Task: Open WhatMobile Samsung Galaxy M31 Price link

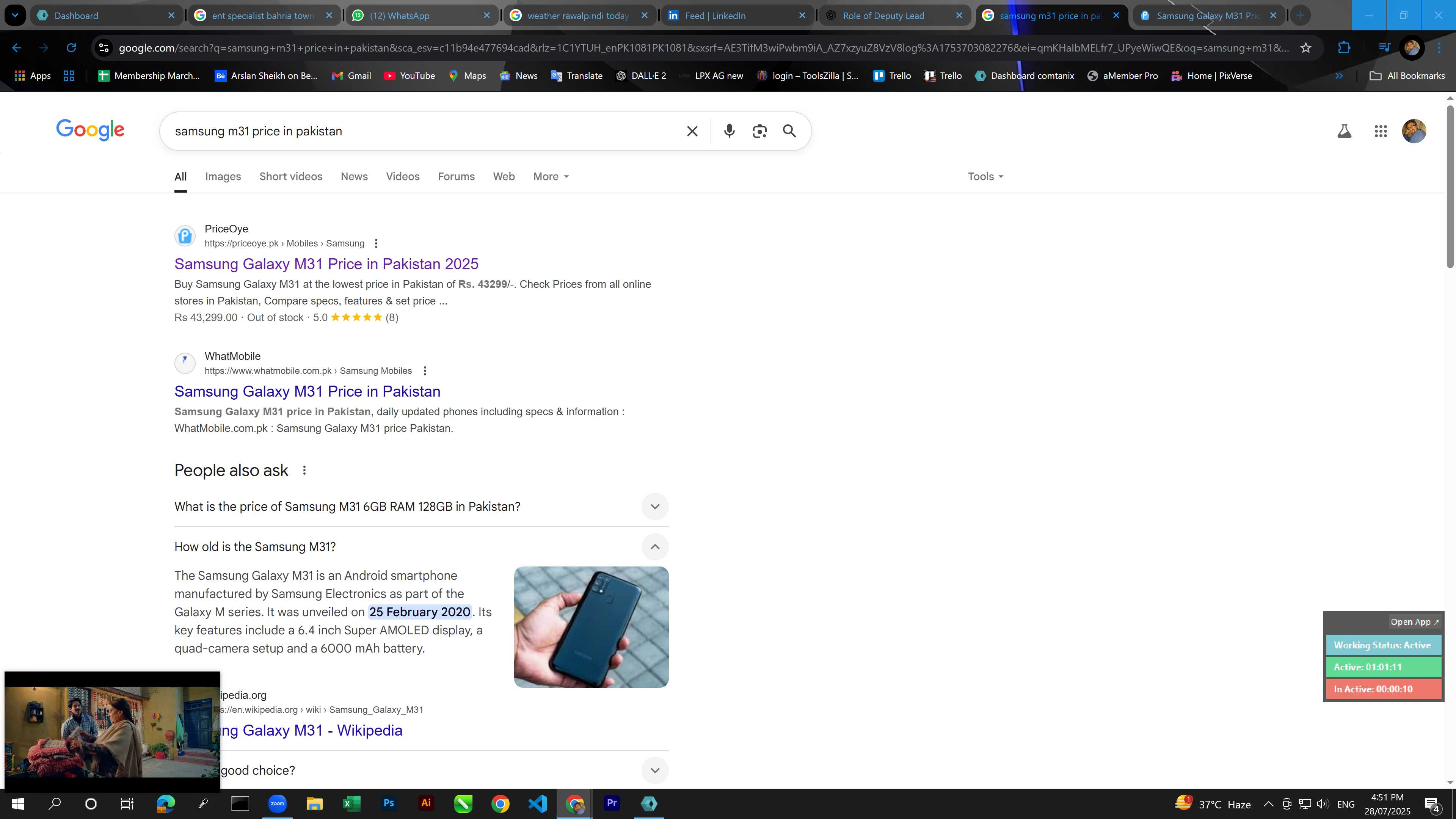Action: [307, 391]
